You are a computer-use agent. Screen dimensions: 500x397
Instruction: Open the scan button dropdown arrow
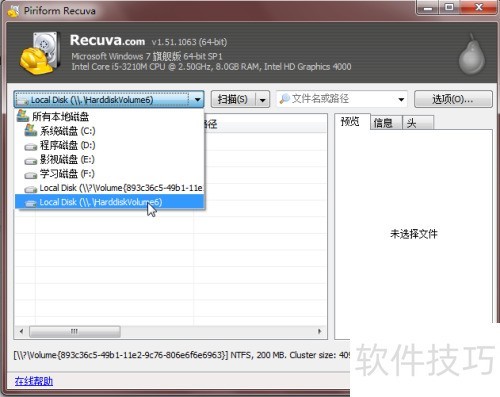point(263,99)
